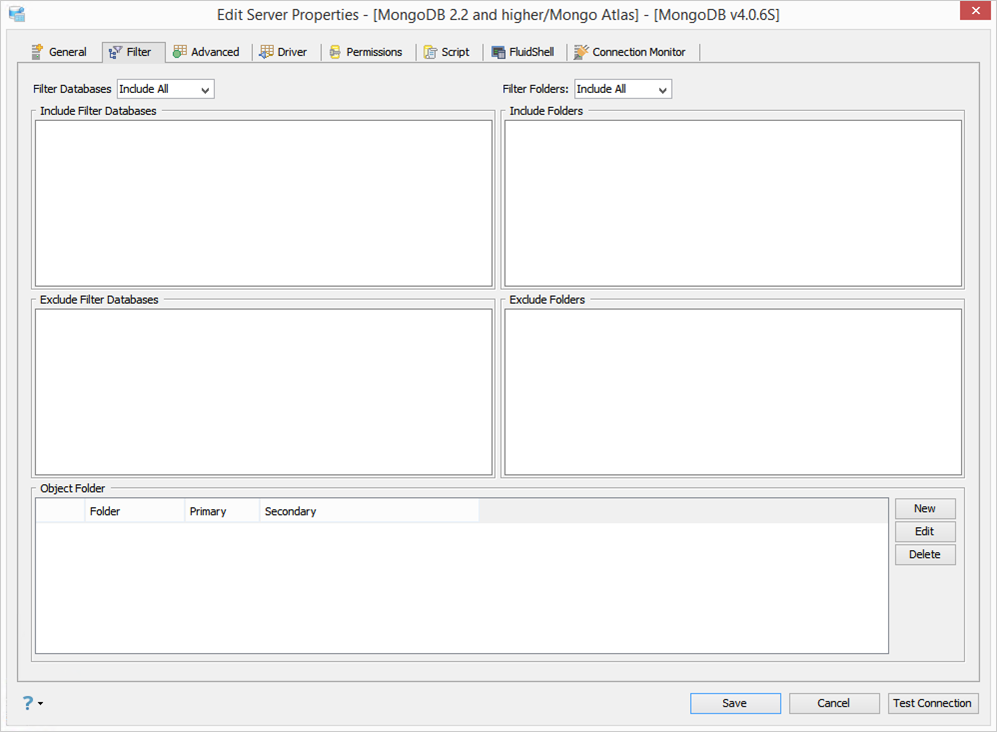Viewport: 997px width, 732px height.
Task: Click the Edit object folder button
Action: coord(925,532)
